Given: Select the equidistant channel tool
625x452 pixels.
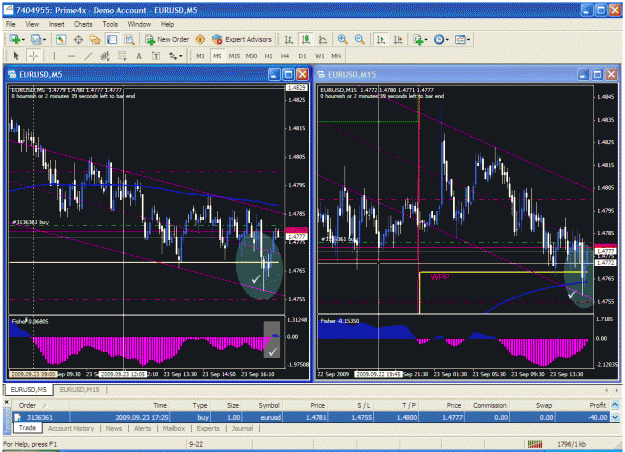Looking at the screenshot, I should (105, 56).
